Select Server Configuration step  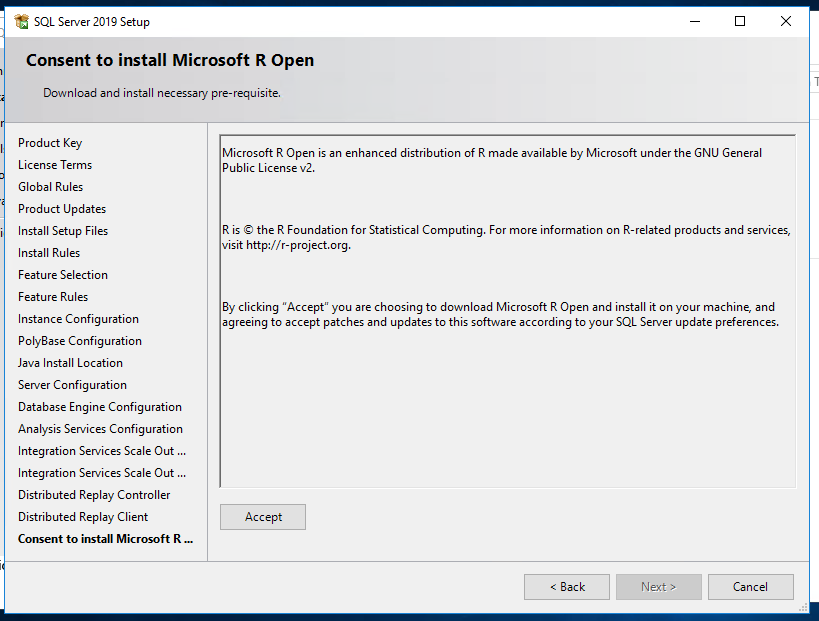coord(73,384)
